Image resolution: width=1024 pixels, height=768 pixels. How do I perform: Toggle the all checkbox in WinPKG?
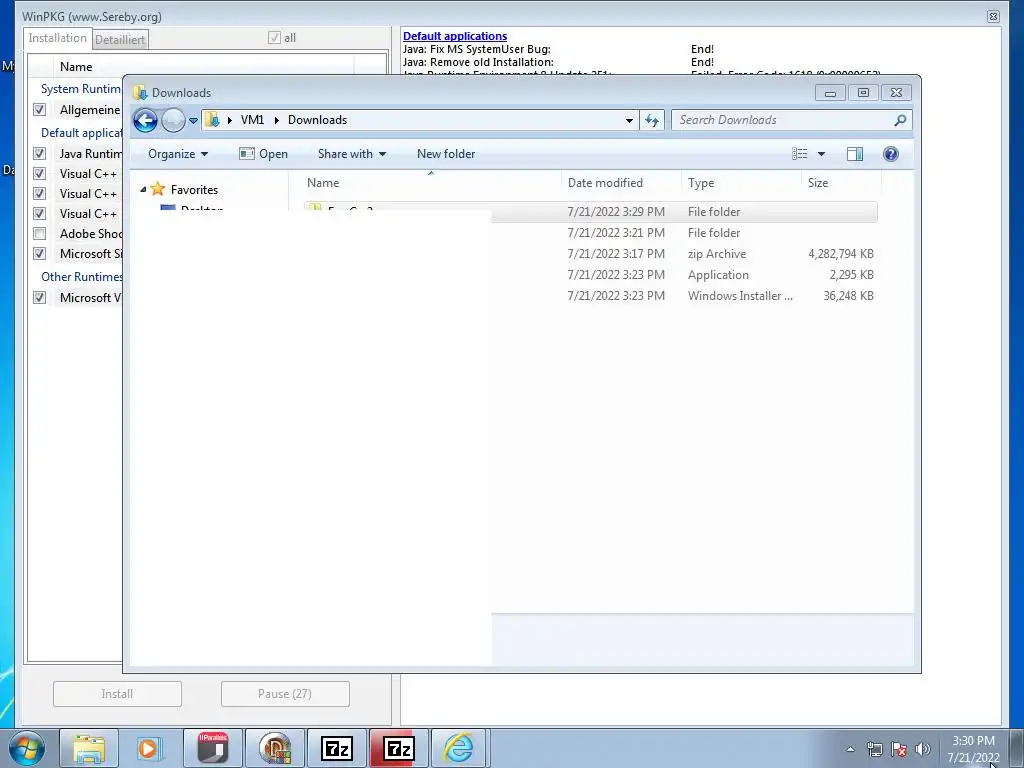tap(274, 38)
